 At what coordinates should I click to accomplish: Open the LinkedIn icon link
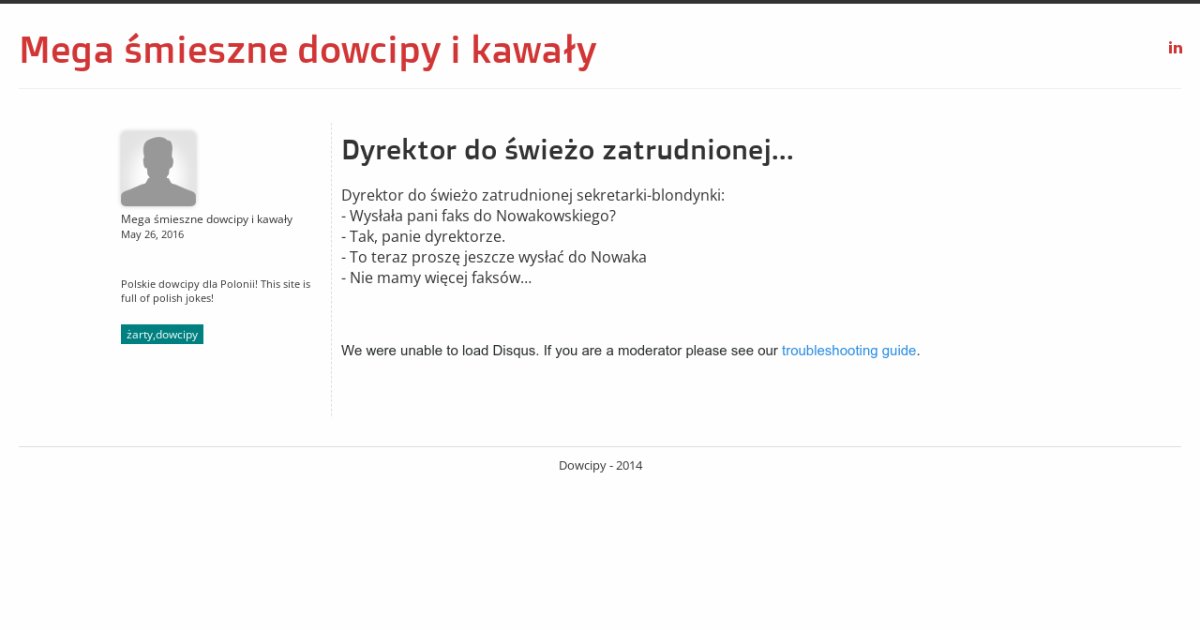tap(1175, 48)
